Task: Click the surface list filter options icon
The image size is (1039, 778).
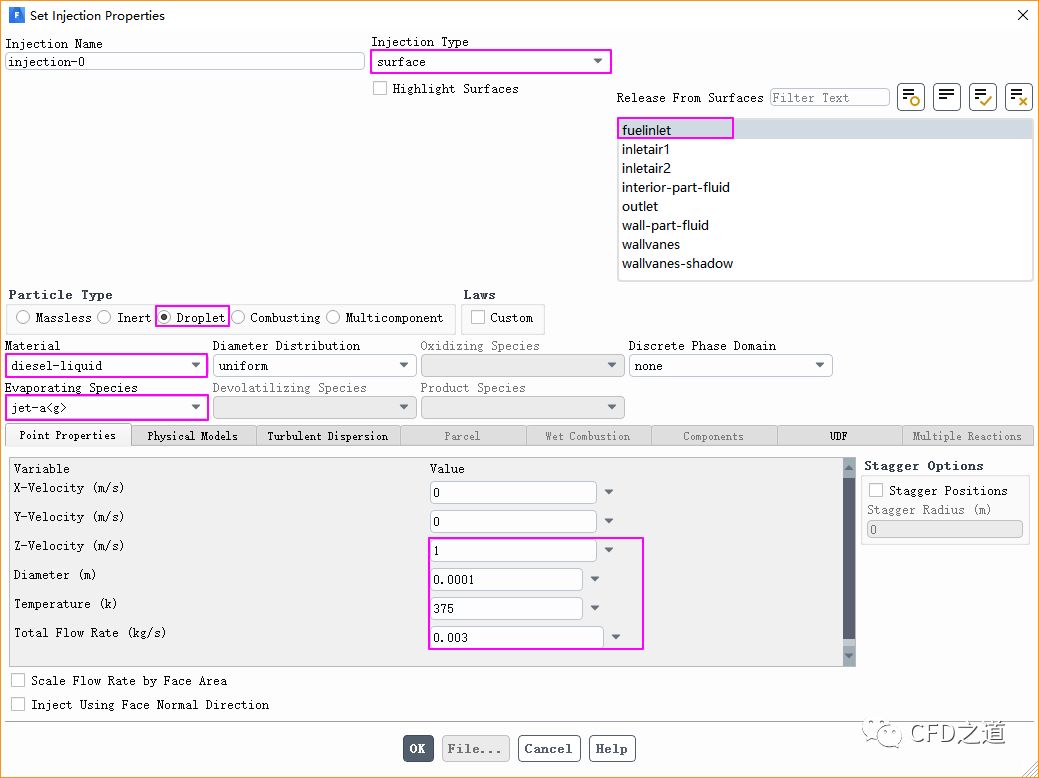Action: click(911, 97)
